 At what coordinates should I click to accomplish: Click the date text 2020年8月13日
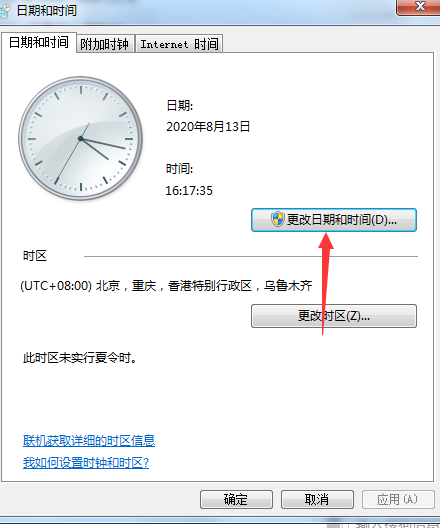208,127
